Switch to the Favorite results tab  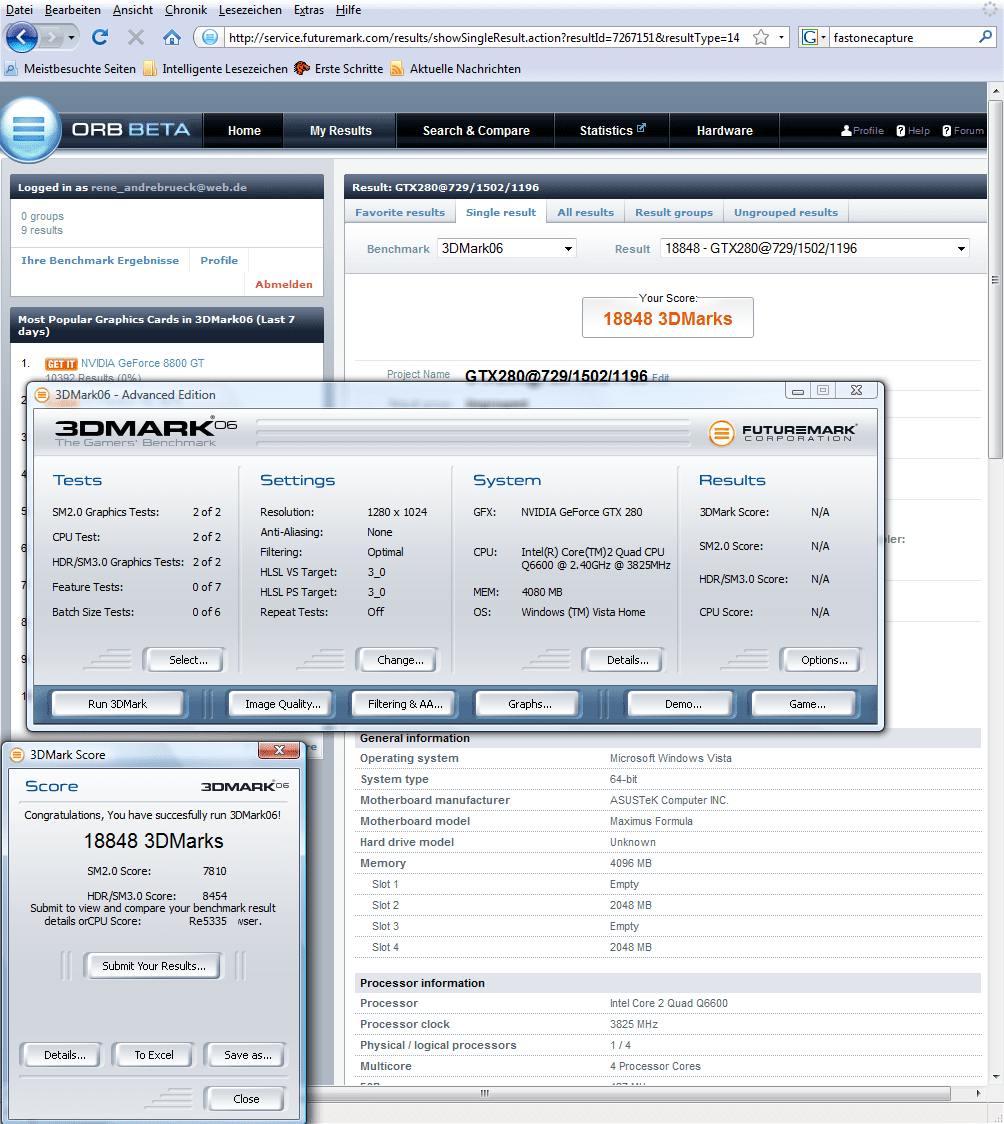click(400, 212)
